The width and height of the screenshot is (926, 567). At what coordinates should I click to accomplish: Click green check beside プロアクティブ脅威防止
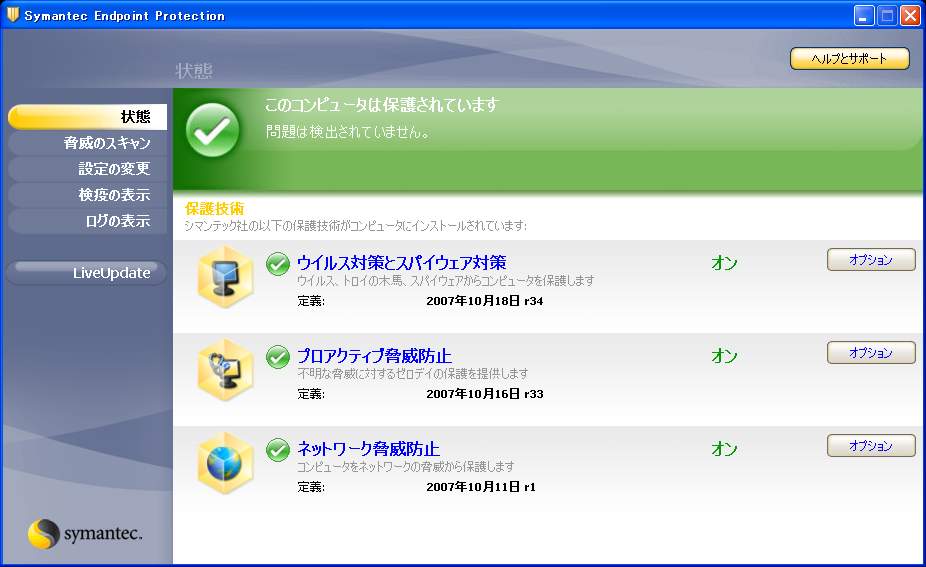[x=278, y=357]
